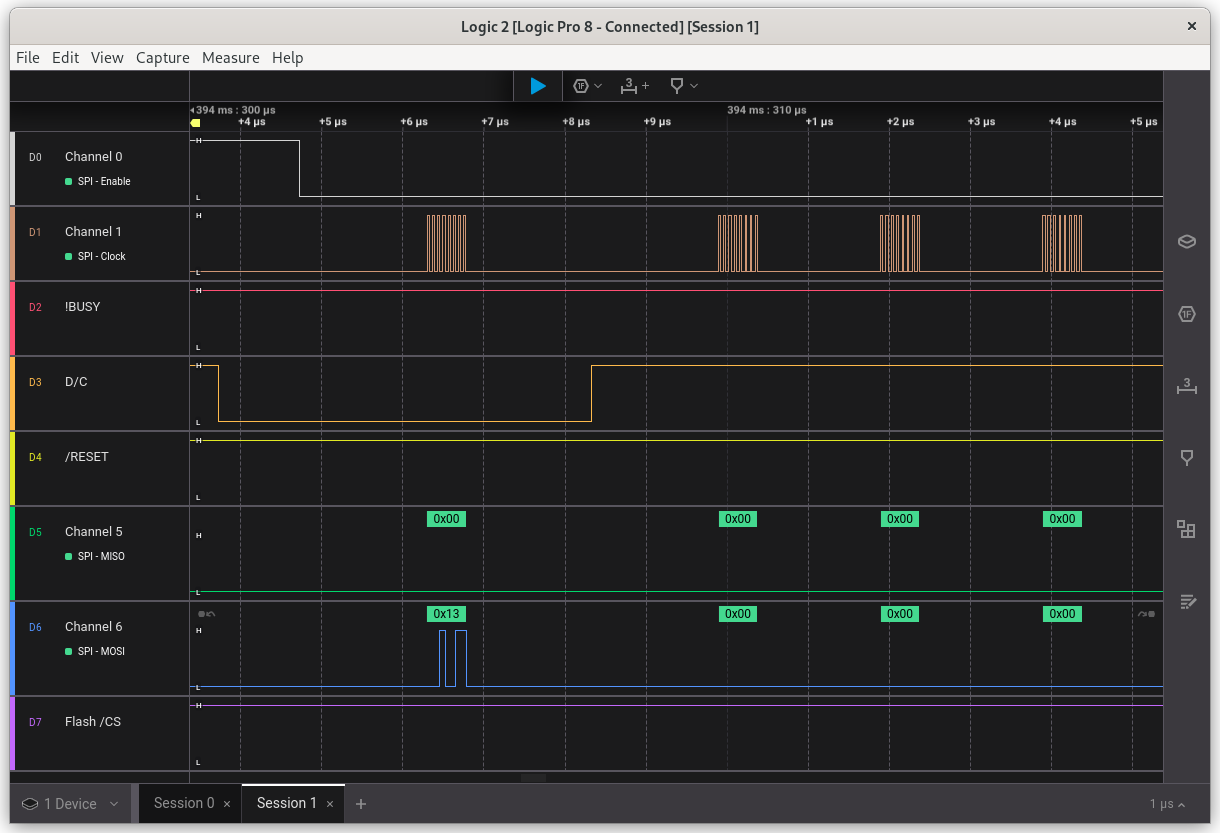1220x833 pixels.
Task: Open the Analyzers panel in right sidebar
Action: 1187,314
